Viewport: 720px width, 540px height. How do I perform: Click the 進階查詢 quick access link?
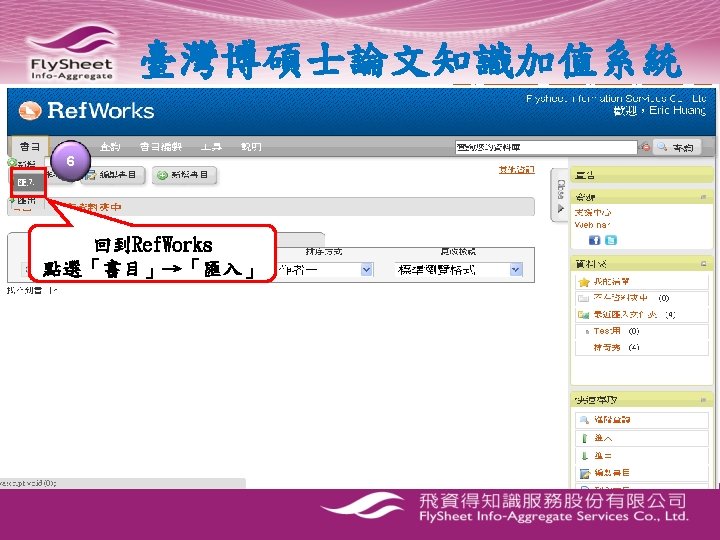point(612,420)
